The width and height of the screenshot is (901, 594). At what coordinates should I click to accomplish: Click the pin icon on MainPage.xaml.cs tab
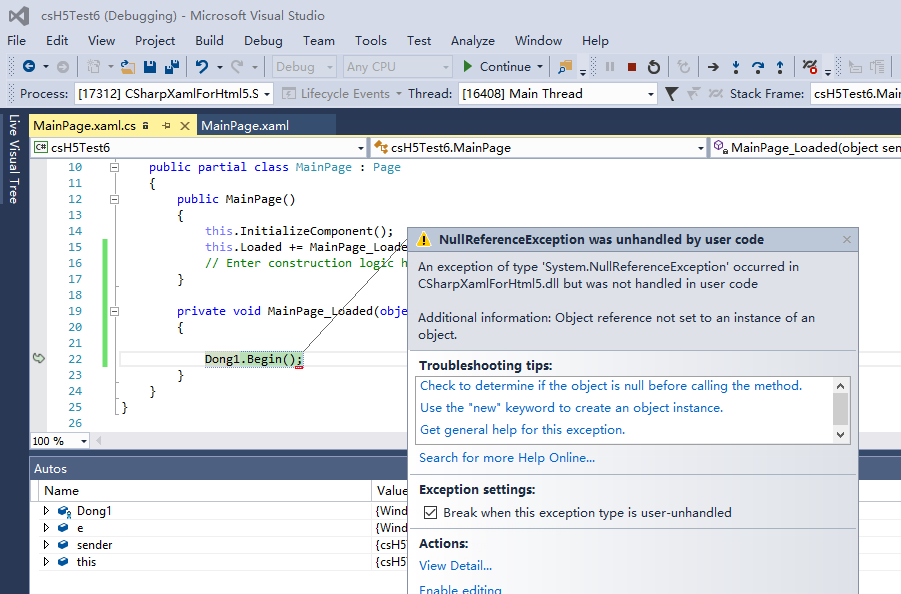[167, 125]
